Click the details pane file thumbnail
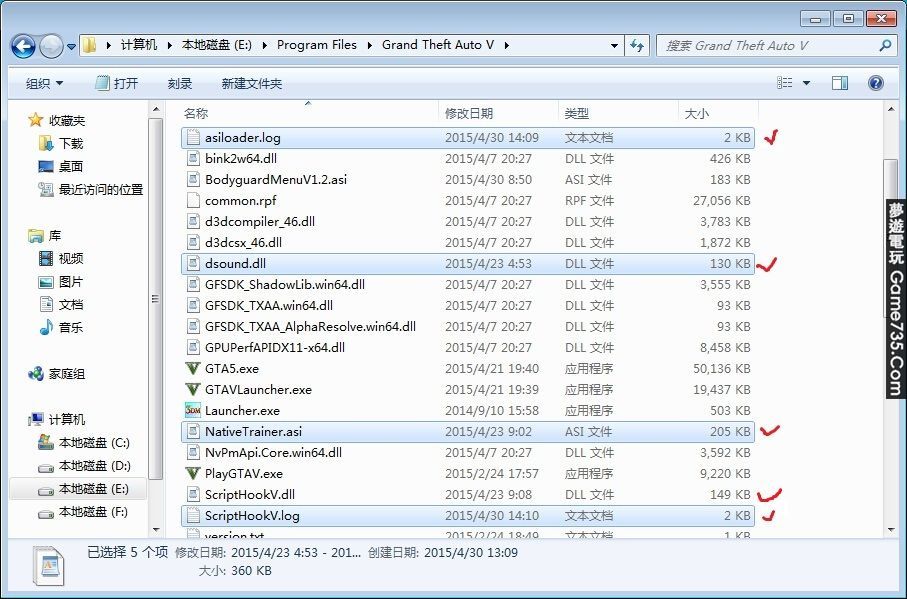The width and height of the screenshot is (907, 599). coord(49,565)
